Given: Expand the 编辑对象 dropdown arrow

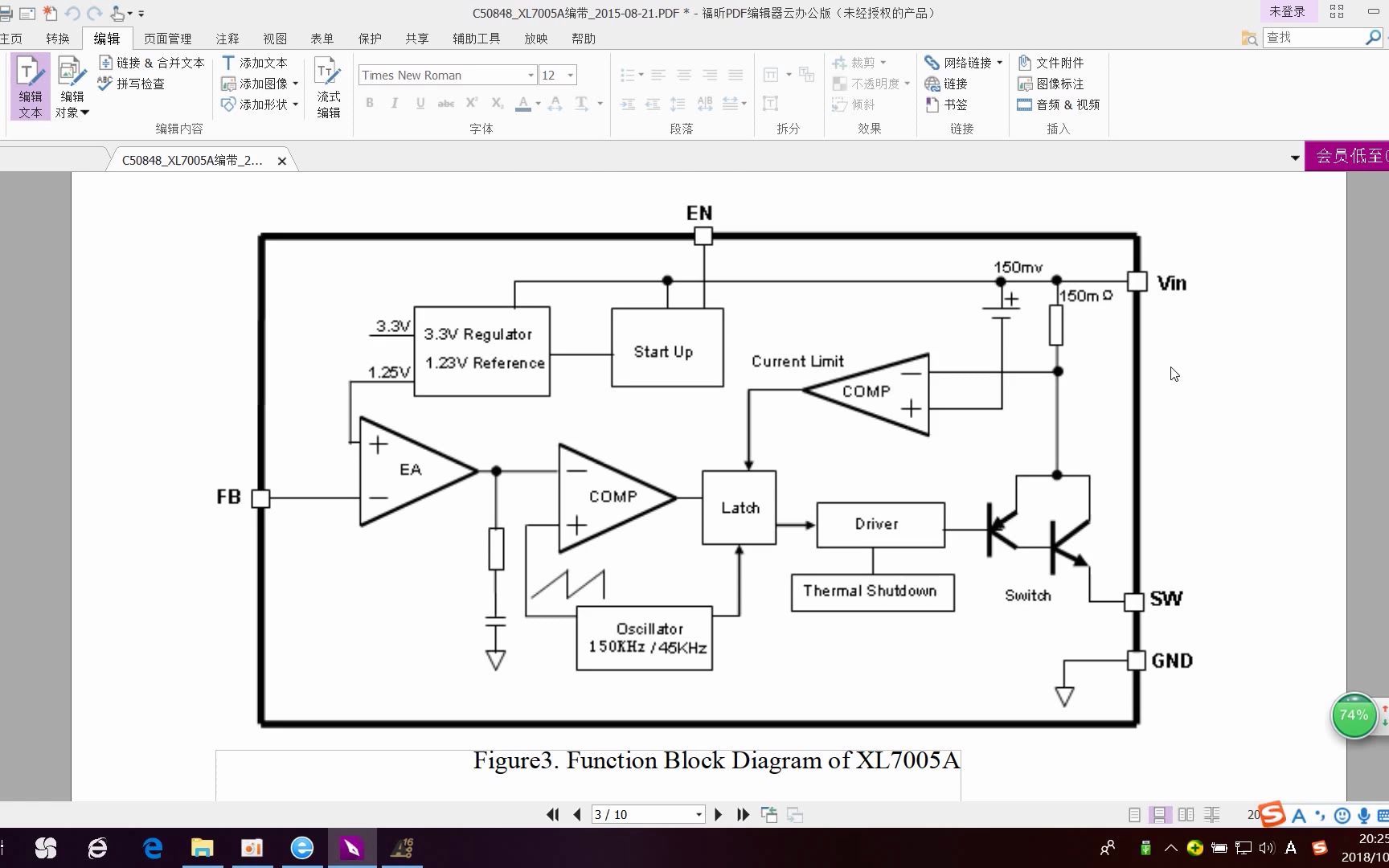Looking at the screenshot, I should pyautogui.click(x=84, y=113).
